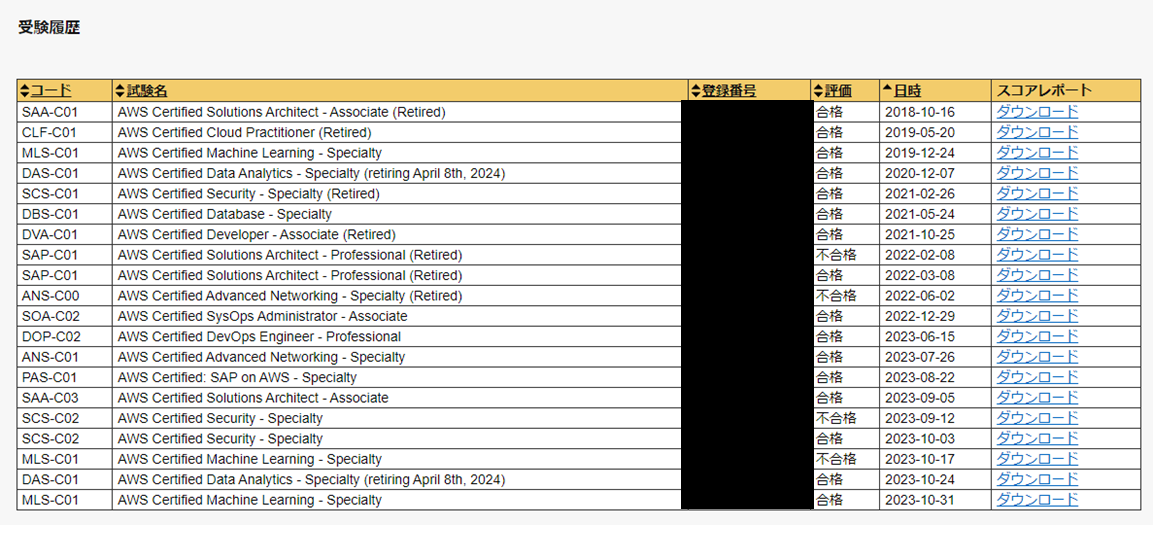
Task: Download score report for 2021-10-25 exam
Action: (1037, 235)
